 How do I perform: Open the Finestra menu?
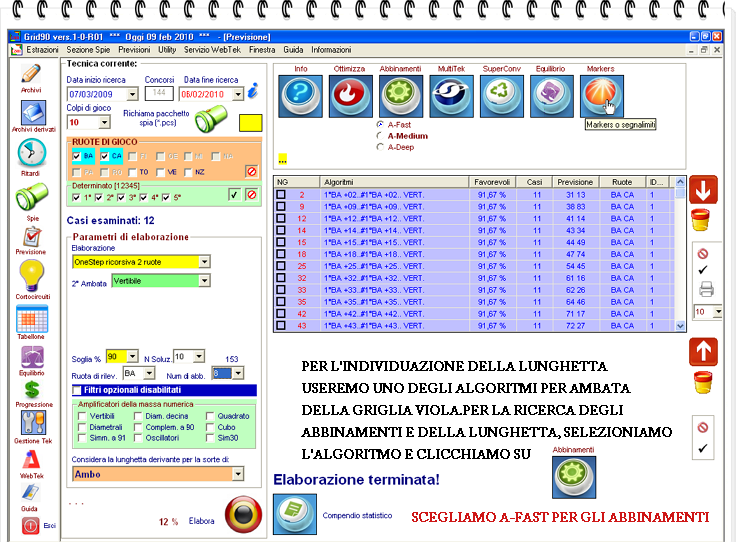coord(262,50)
